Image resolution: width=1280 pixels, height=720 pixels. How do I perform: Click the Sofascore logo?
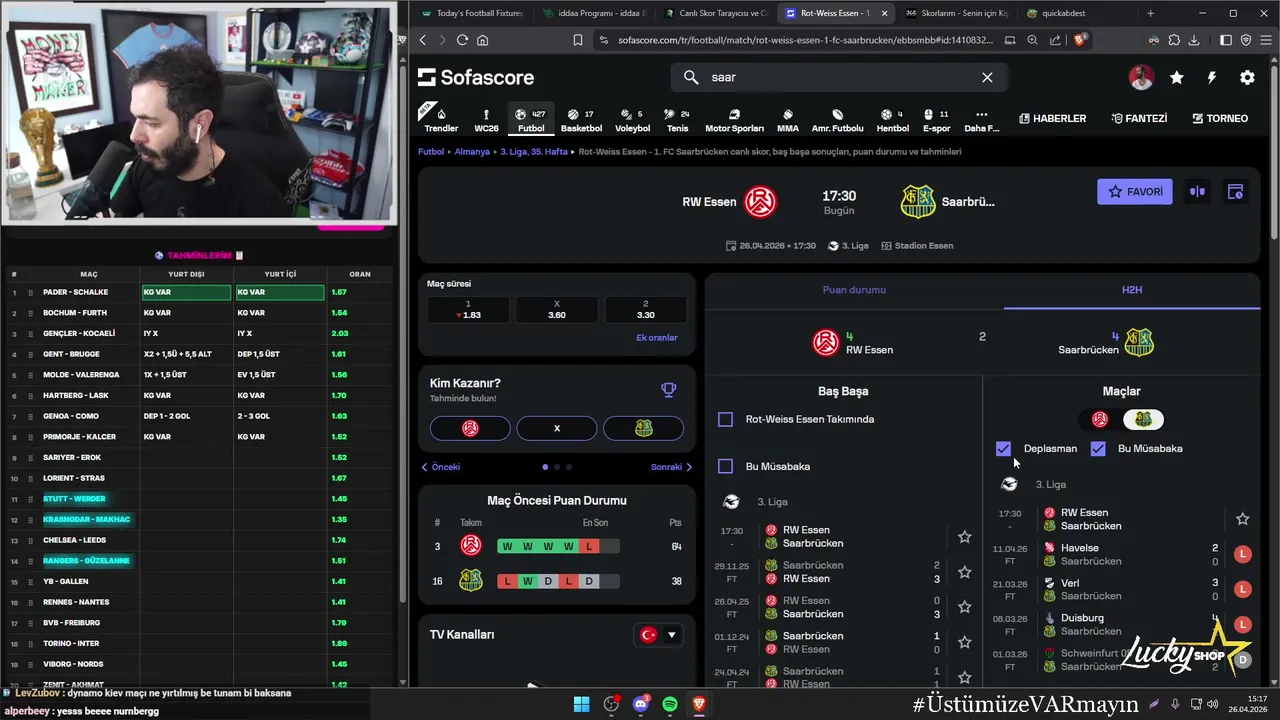(476, 77)
